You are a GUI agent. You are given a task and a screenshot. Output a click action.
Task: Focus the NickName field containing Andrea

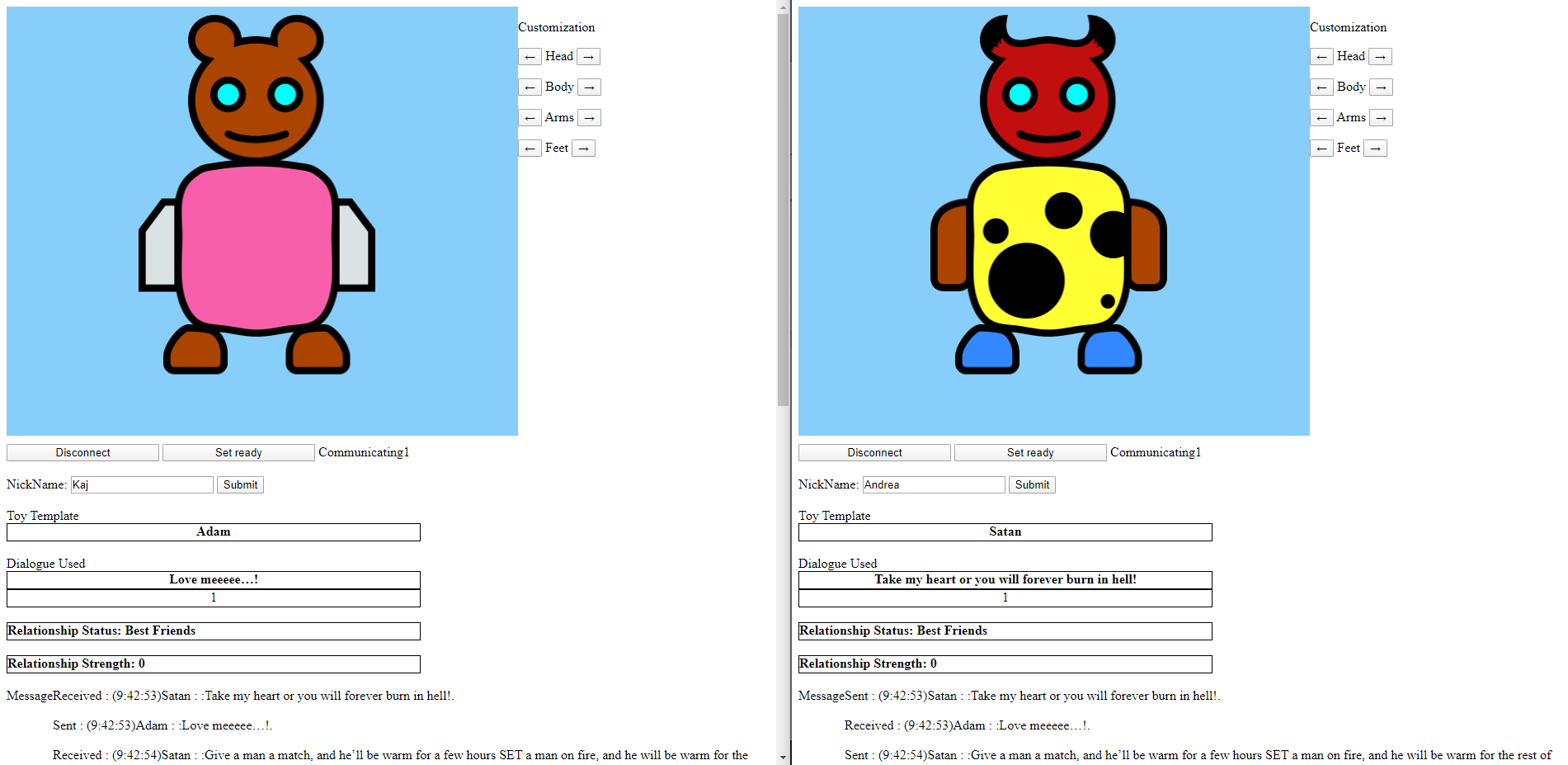(x=934, y=485)
